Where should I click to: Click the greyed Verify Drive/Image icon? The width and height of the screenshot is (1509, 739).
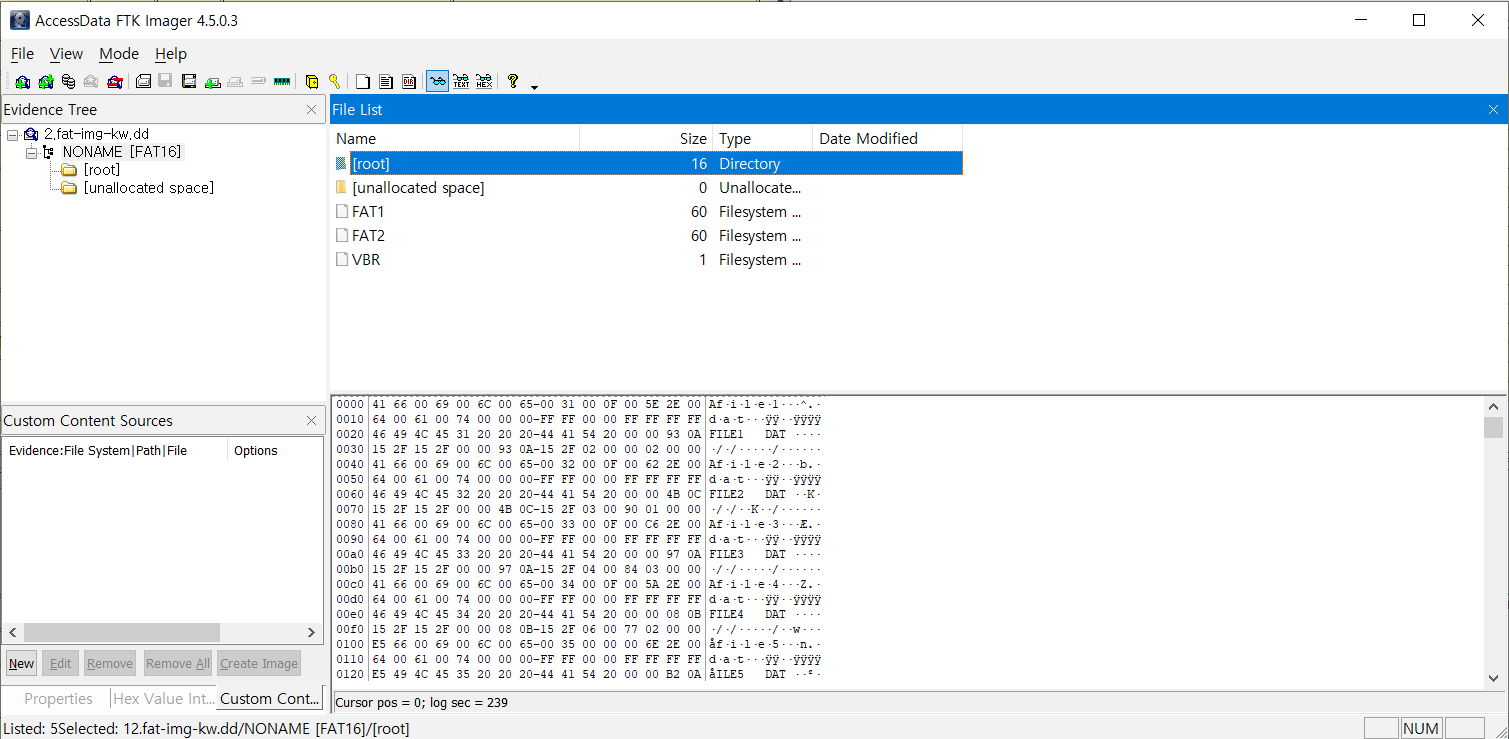258,82
